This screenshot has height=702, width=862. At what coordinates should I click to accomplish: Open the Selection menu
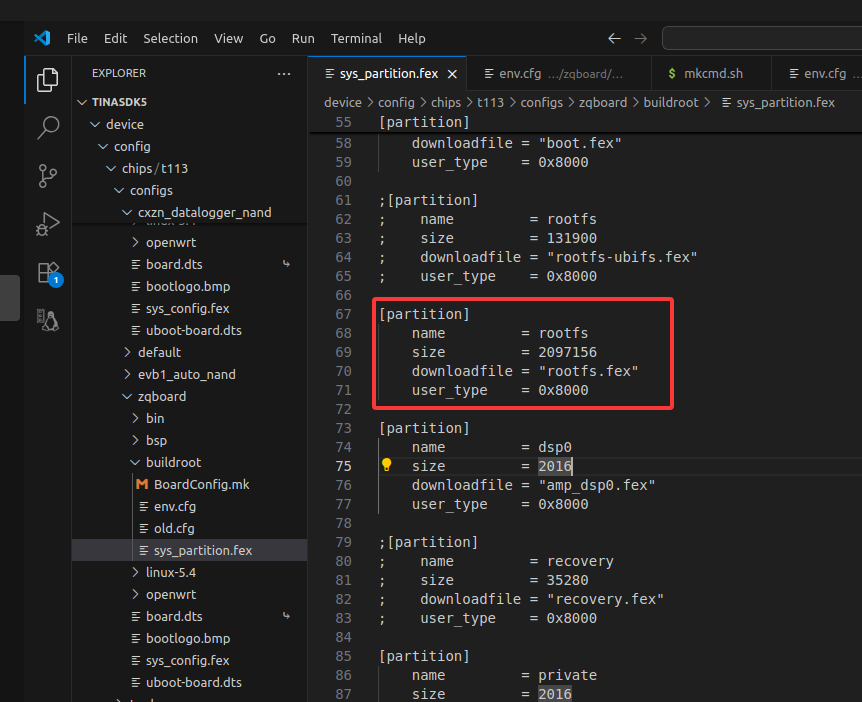(170, 39)
